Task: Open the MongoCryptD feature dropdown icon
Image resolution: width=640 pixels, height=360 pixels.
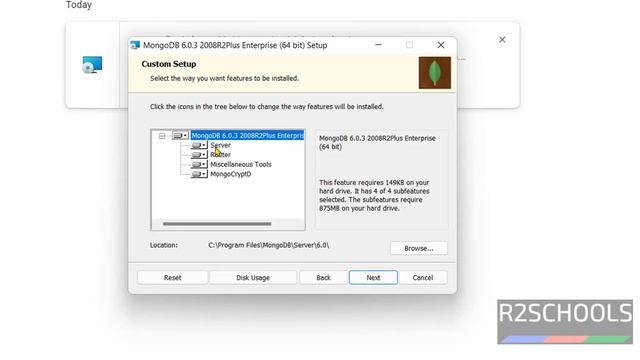Action: [x=199, y=174]
